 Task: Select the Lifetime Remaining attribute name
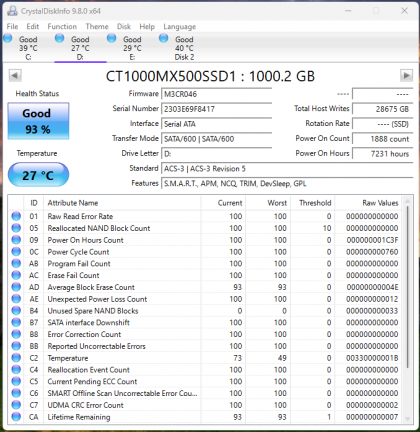(79, 417)
